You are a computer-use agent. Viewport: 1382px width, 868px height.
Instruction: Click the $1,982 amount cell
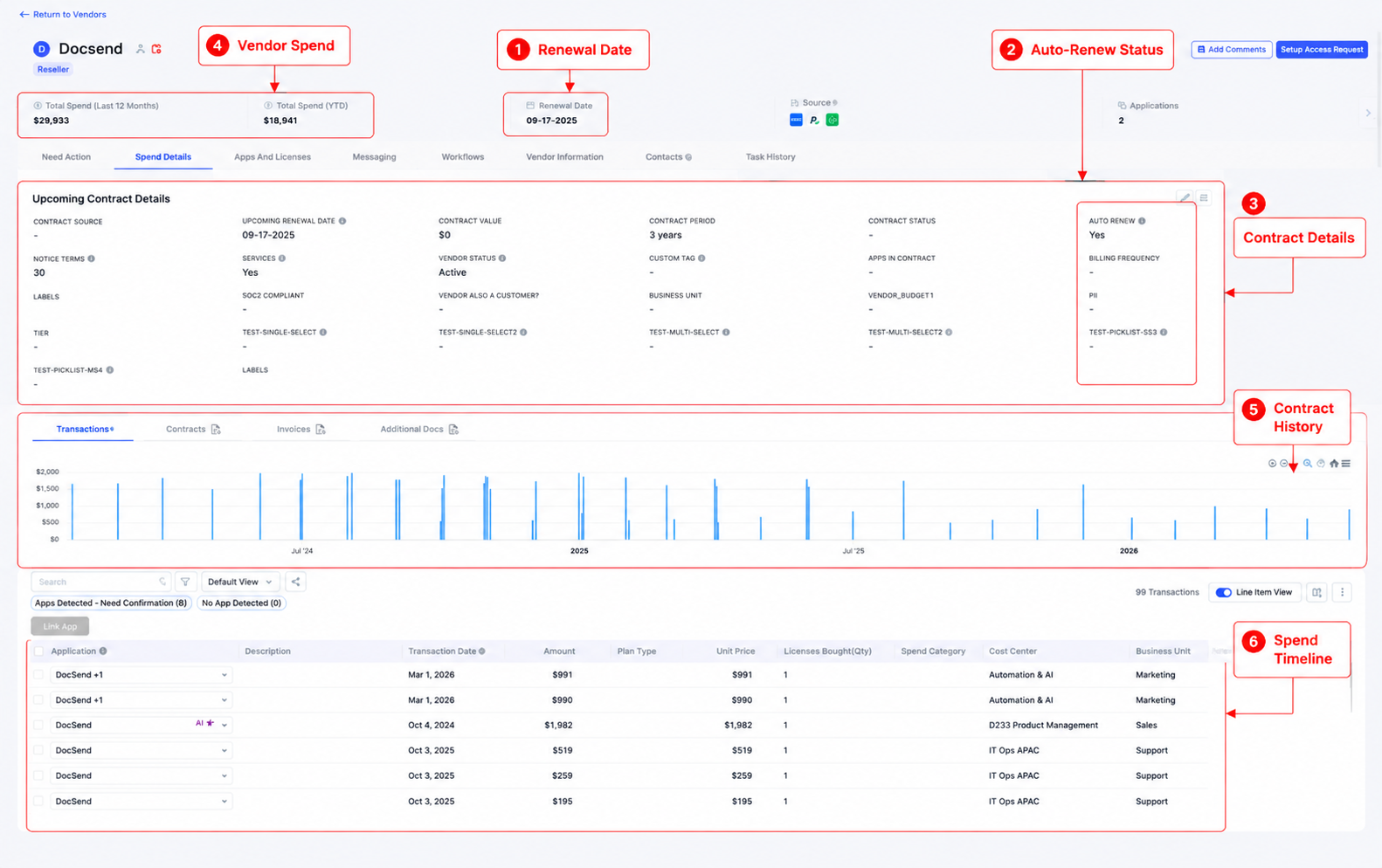pyautogui.click(x=558, y=726)
